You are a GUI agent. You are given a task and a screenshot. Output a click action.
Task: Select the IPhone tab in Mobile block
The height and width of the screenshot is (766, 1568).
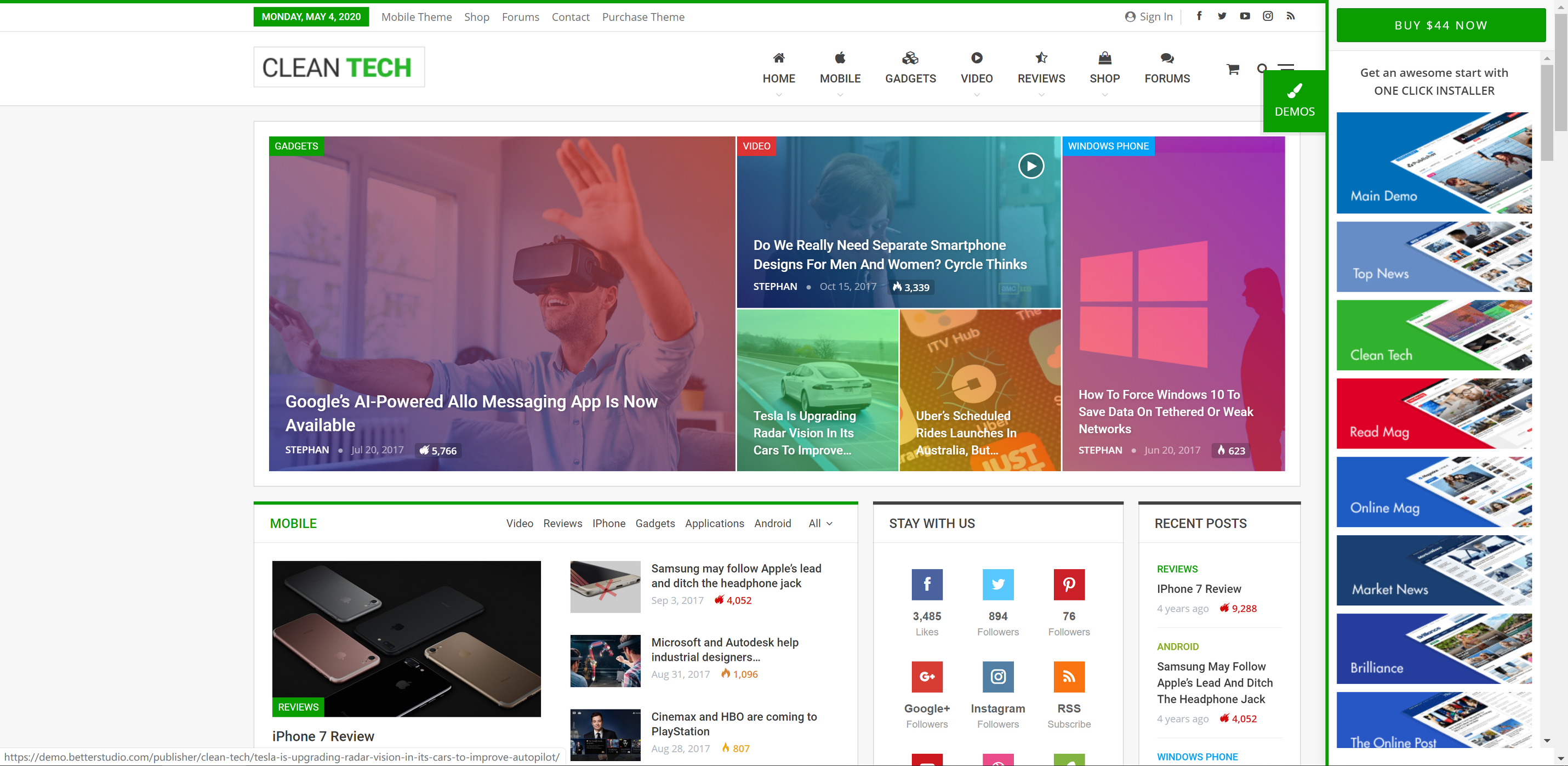609,523
